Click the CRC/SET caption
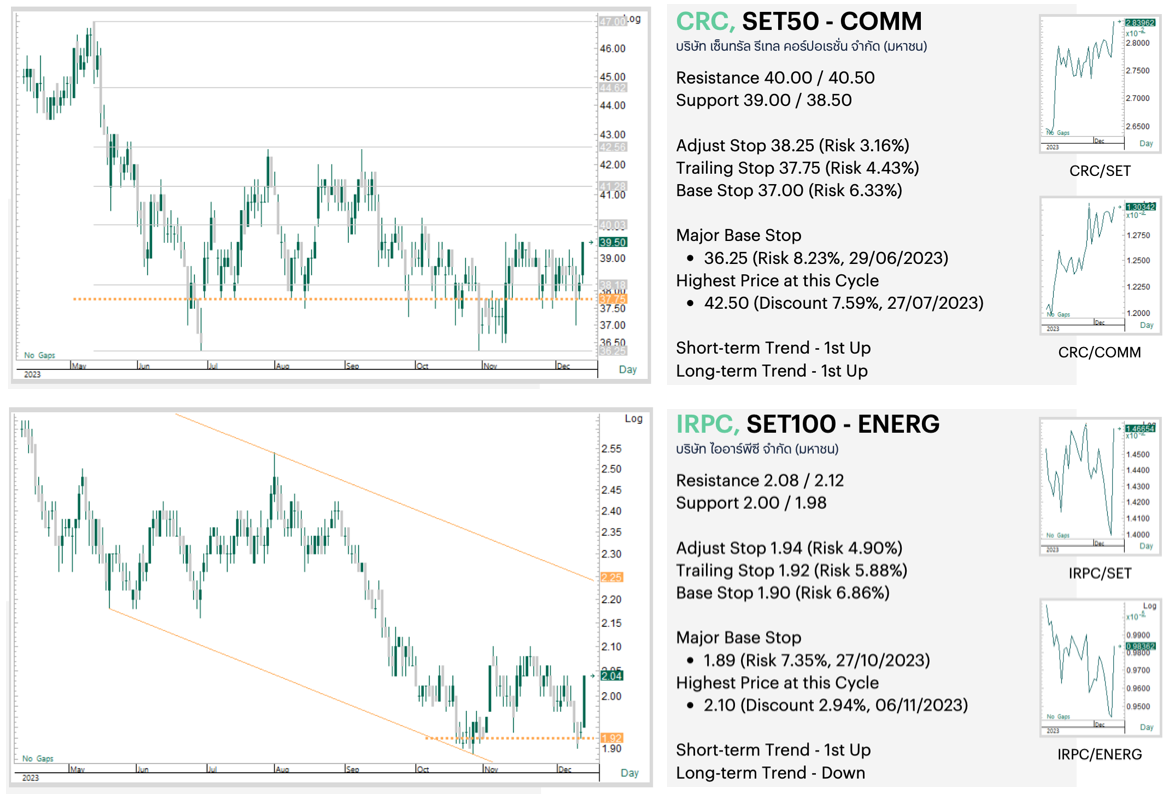Viewport: 1174px width, 794px height. [1100, 171]
